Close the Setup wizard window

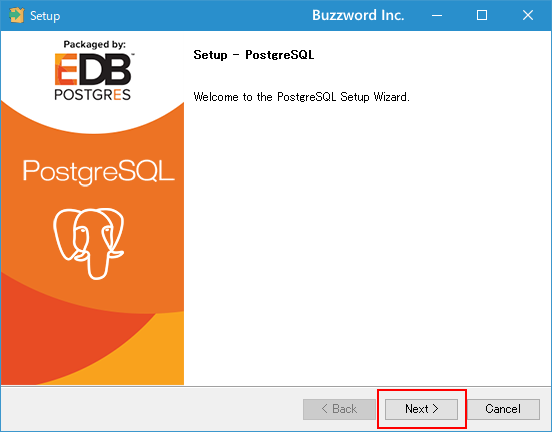point(528,15)
